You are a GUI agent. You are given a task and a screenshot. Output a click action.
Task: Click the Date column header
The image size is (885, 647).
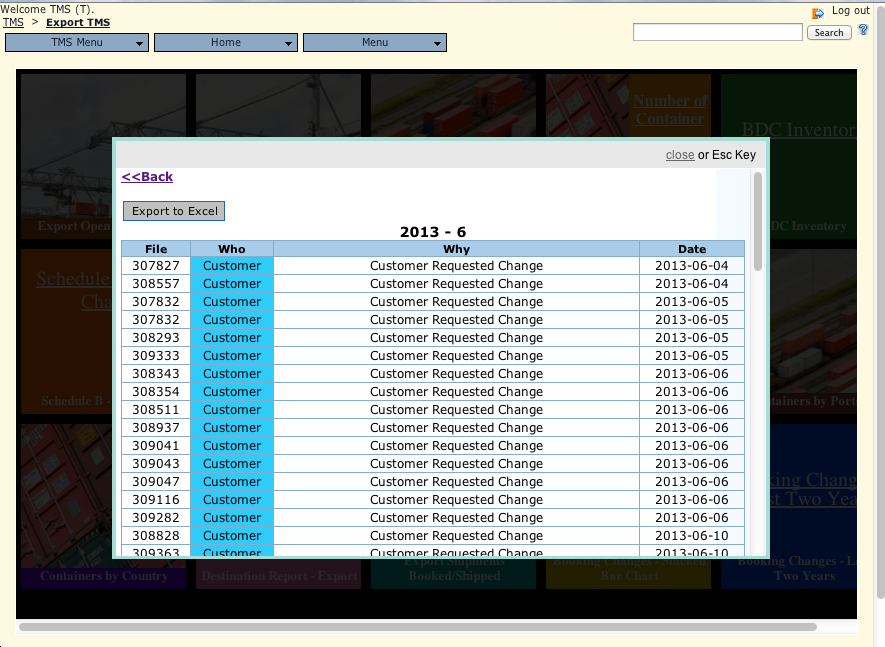691,249
